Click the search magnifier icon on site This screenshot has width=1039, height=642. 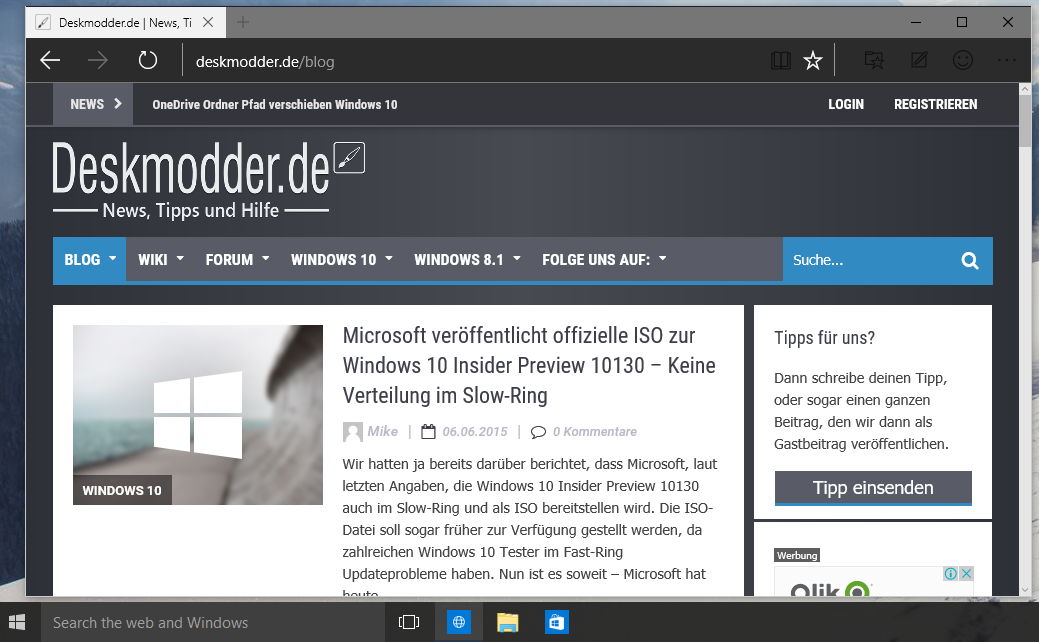969,260
